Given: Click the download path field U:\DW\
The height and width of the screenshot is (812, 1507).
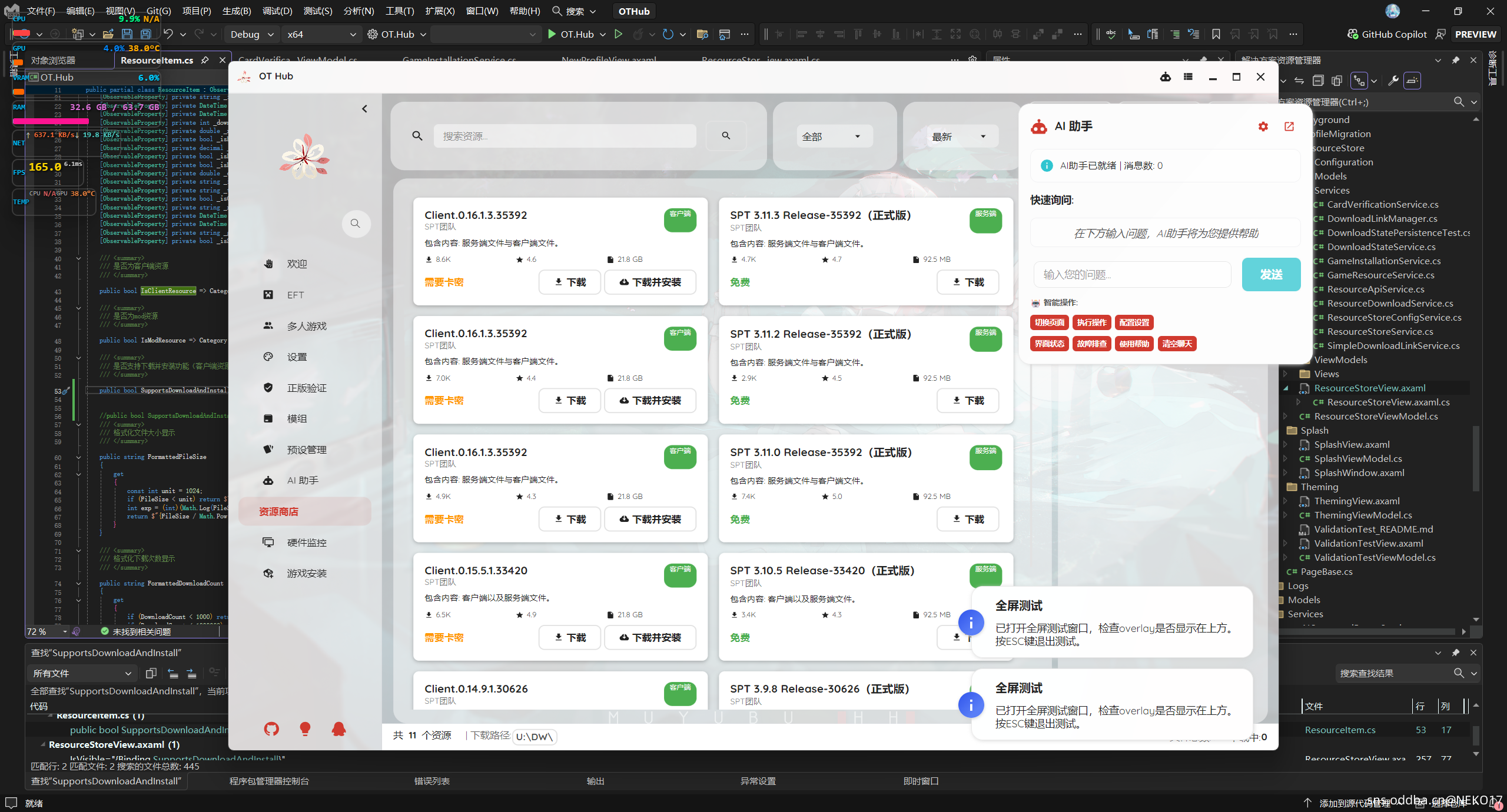Looking at the screenshot, I should (x=535, y=737).
